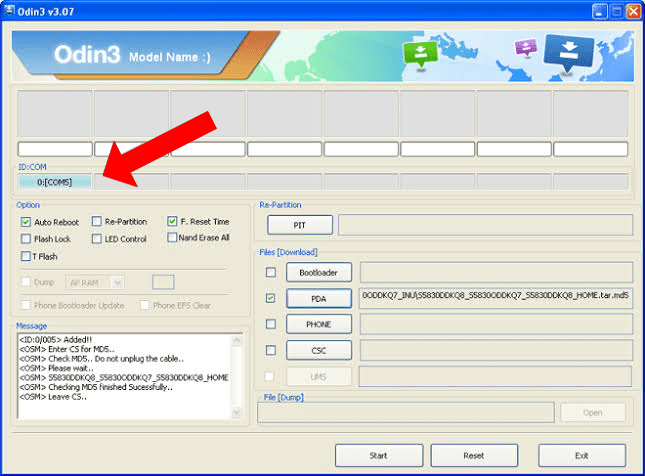Viewport: 645px width, 476px height.
Task: Untick the checkbox beside the PDA button
Action: pos(271,298)
